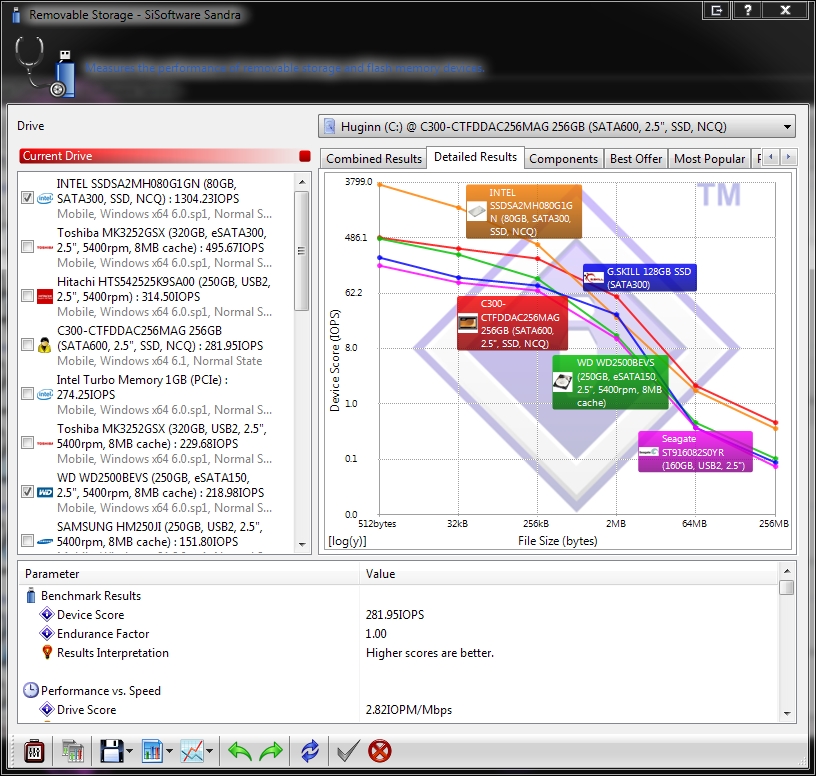Click the green back arrow icon
The width and height of the screenshot is (816, 776).
coord(240,752)
